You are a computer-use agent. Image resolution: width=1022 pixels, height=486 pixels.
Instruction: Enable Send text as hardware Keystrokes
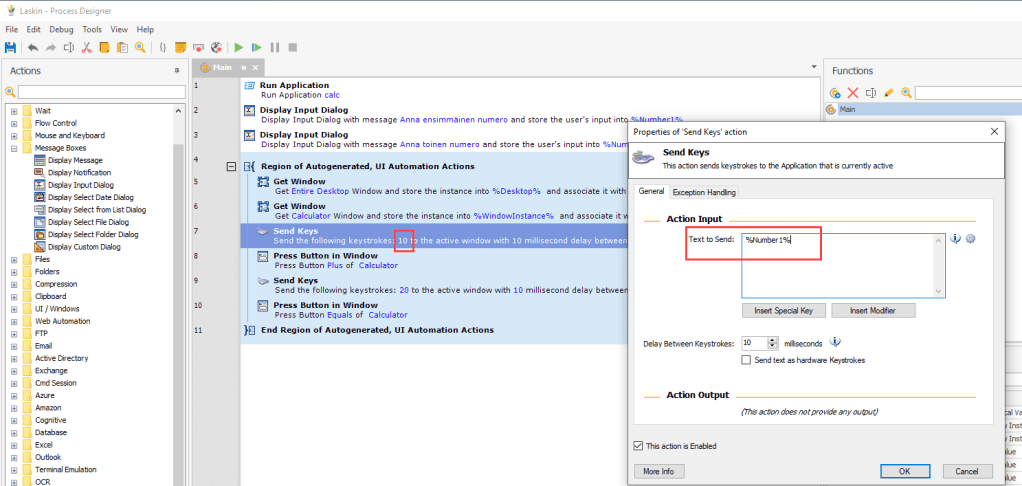pyautogui.click(x=746, y=360)
